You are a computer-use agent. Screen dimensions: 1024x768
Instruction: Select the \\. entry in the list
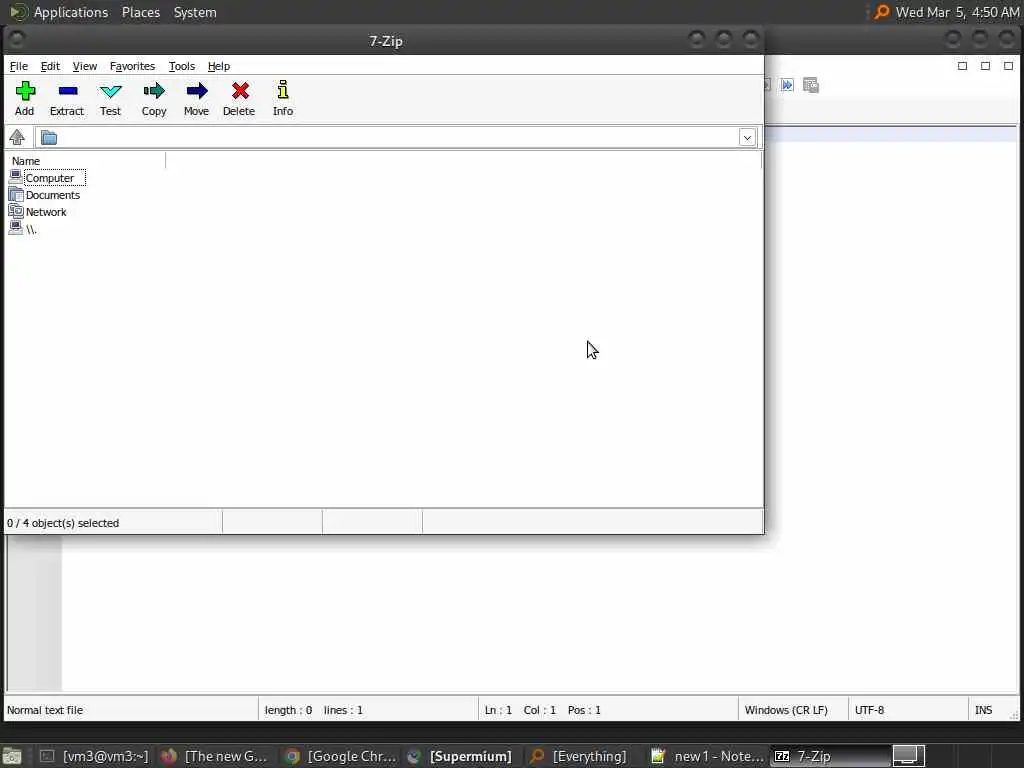tap(31, 229)
